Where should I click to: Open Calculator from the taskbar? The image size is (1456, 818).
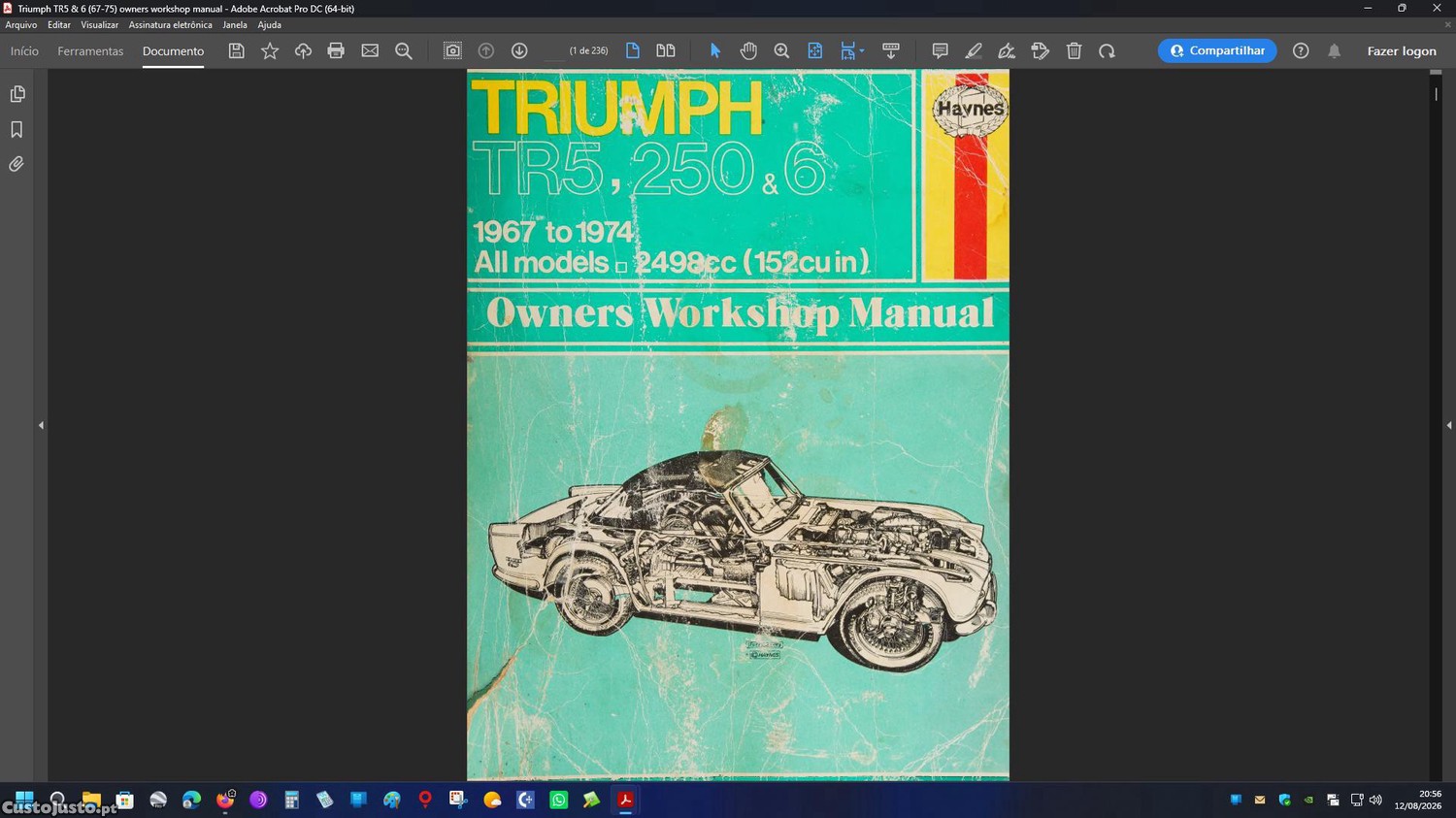[x=291, y=800]
